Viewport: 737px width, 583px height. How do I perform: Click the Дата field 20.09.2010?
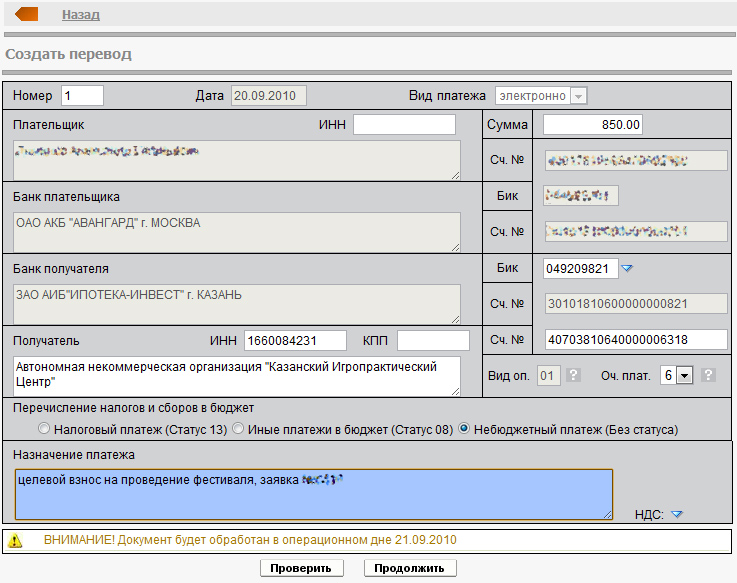pos(268,96)
